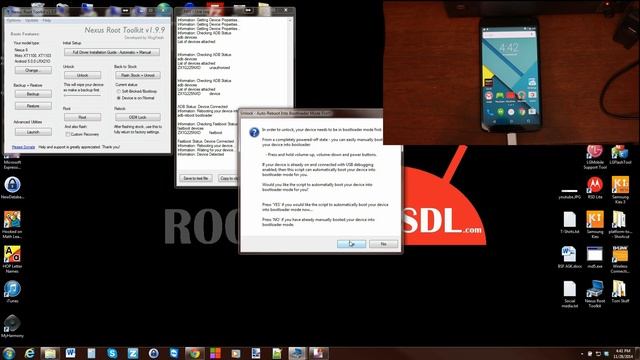Select the D-Link Wireless Connection desktop icon

620,260
